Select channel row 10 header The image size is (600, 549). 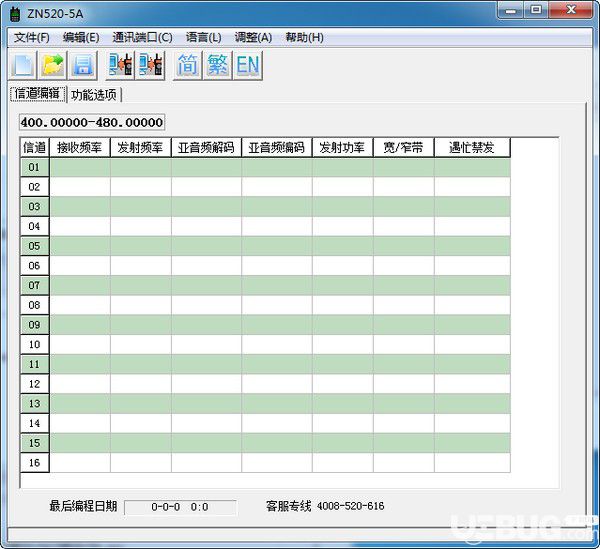(34, 344)
